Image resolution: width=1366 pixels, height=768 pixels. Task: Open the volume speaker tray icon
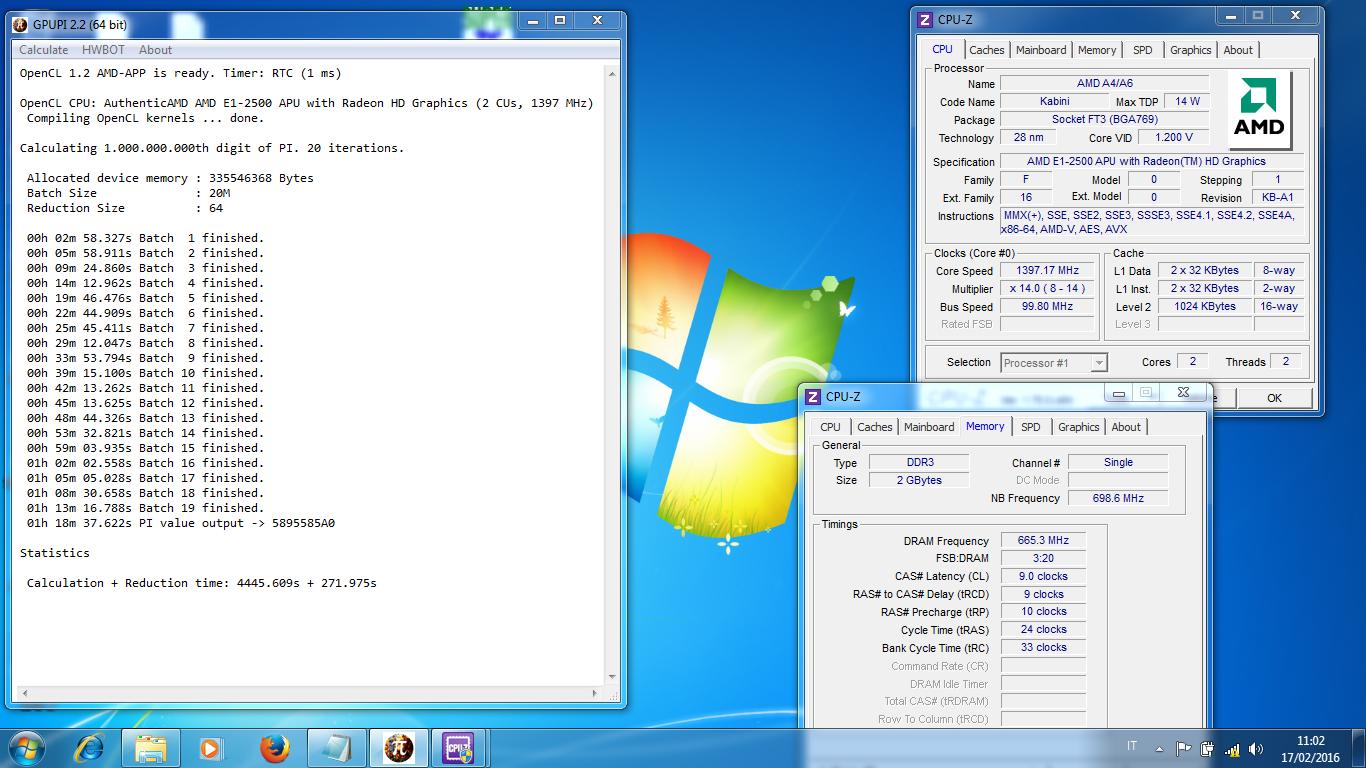tap(1256, 748)
